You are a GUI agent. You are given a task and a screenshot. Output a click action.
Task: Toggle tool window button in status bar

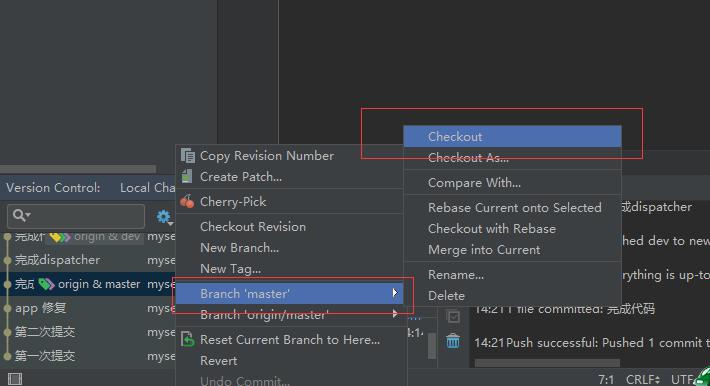[x=15, y=378]
